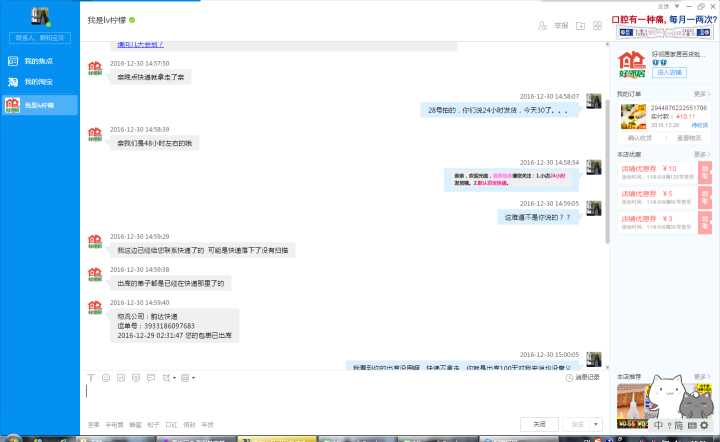This screenshot has height=442, width=720.
Task: Open the font formatting tool in chat toolbar
Action: click(x=91, y=378)
